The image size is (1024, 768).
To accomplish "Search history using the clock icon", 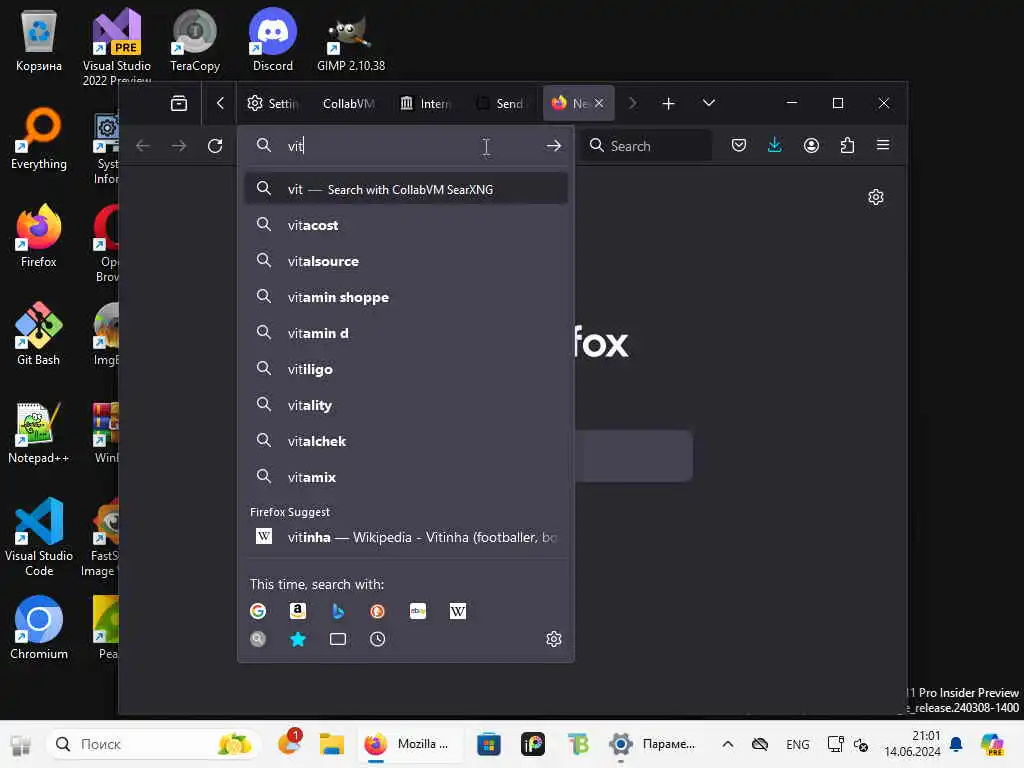I will click(377, 639).
